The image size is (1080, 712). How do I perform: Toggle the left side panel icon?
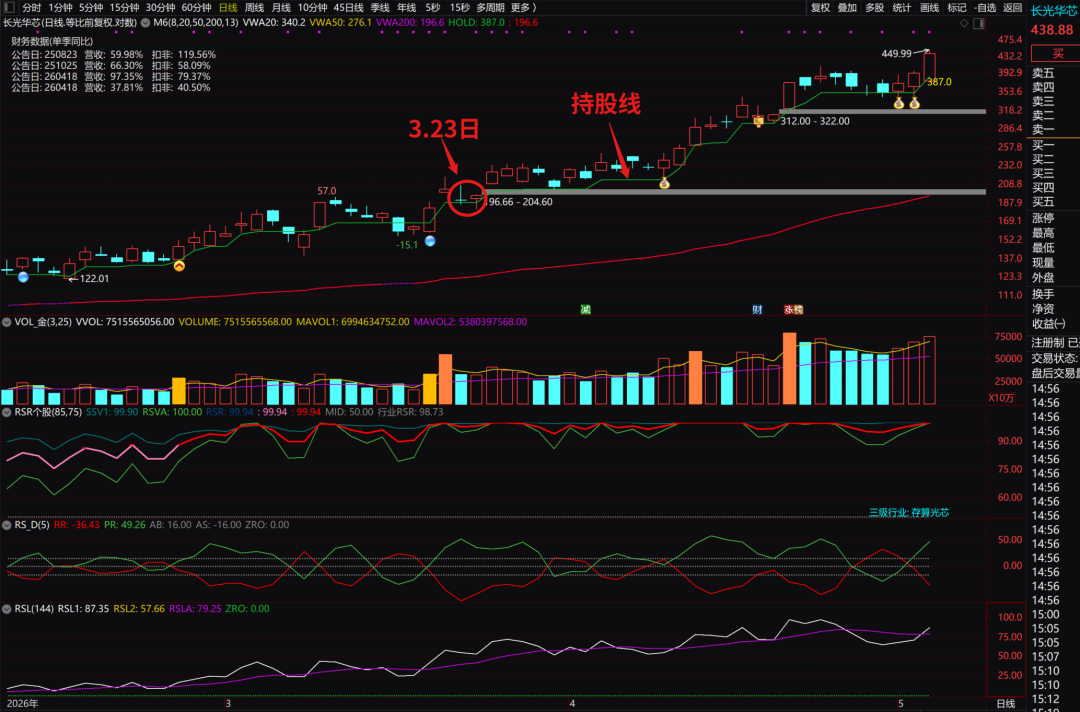8,8
